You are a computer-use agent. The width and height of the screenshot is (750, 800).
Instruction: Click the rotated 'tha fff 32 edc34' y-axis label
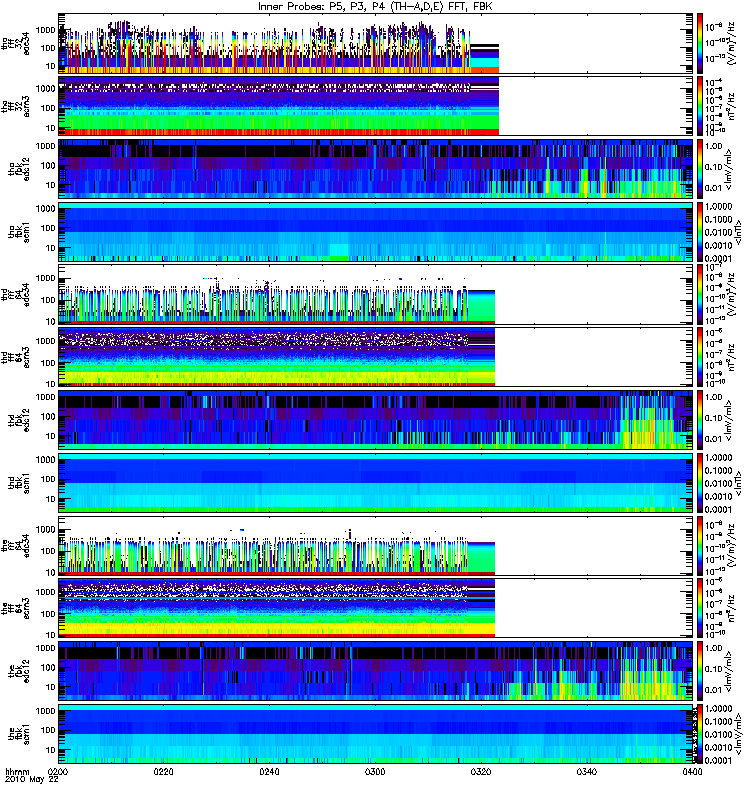pyautogui.click(x=15, y=44)
